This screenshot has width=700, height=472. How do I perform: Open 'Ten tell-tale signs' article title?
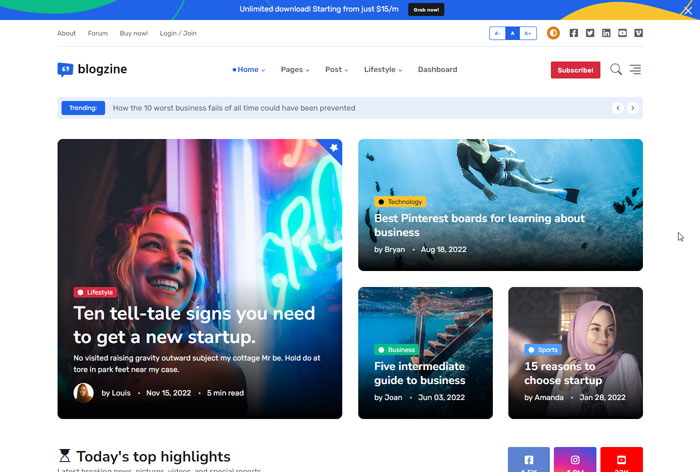pos(194,325)
